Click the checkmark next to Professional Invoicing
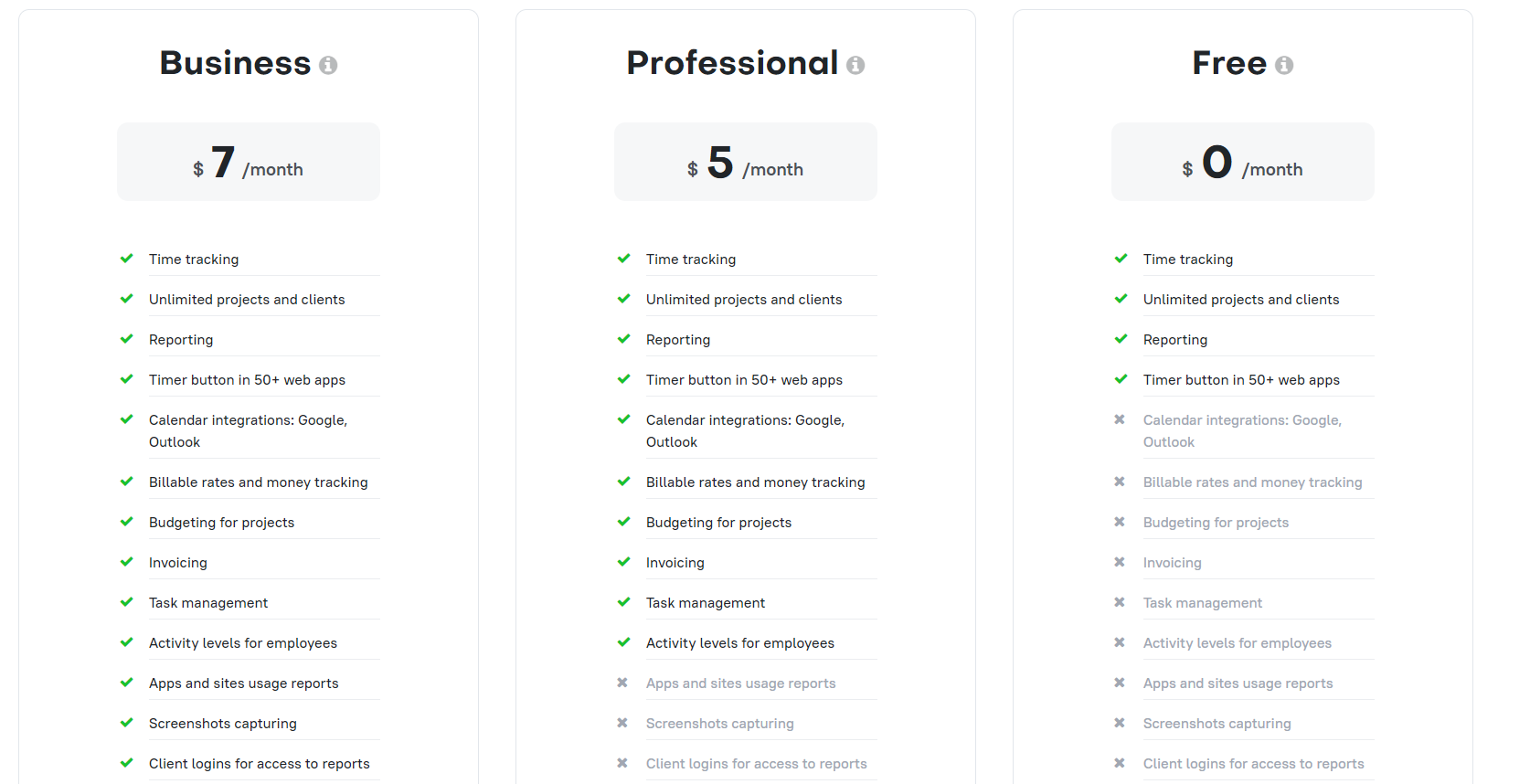Screen dimensions: 1530x784 pyautogui.click(x=623, y=562)
